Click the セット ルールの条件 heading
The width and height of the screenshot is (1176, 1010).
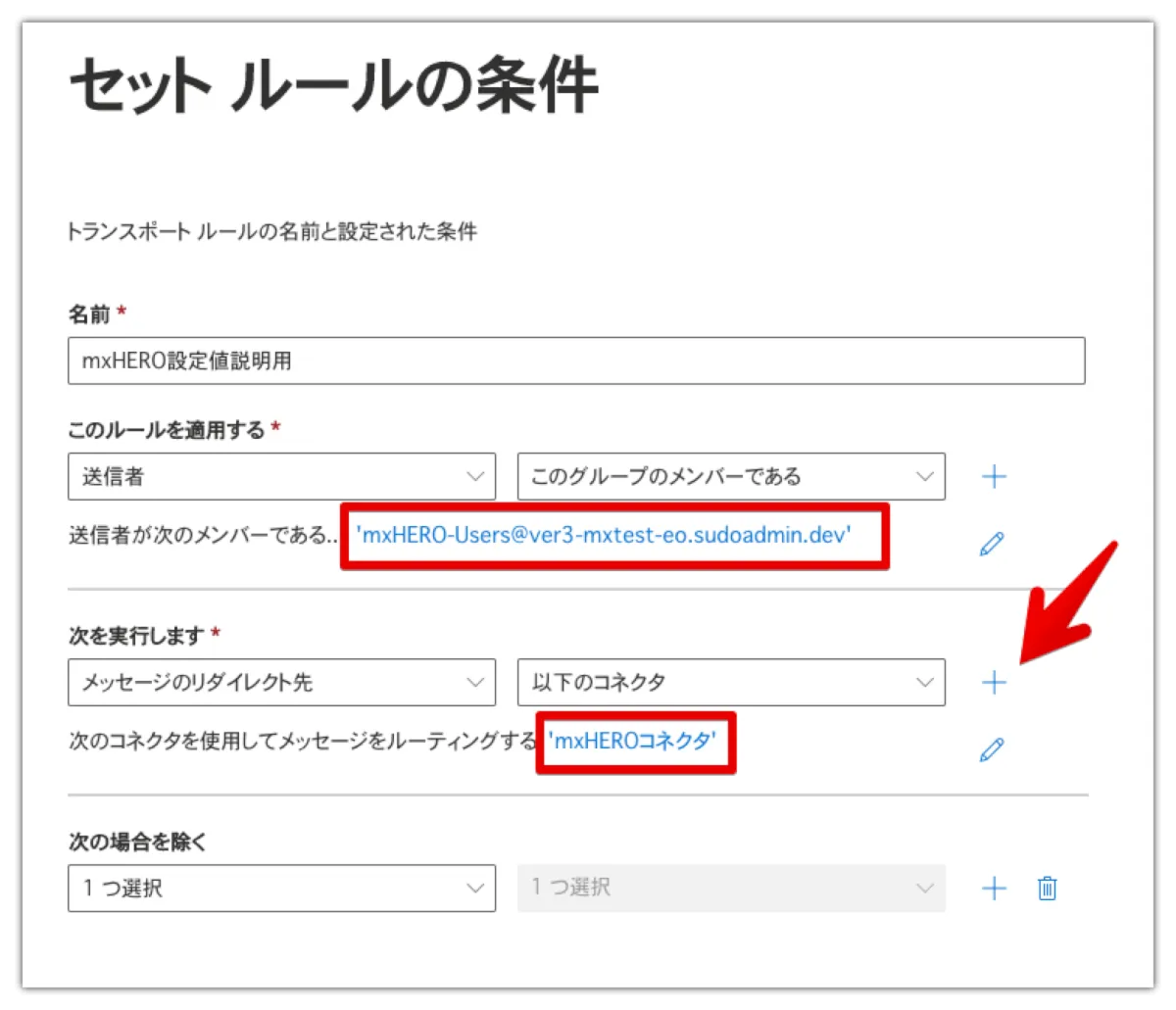[333, 86]
